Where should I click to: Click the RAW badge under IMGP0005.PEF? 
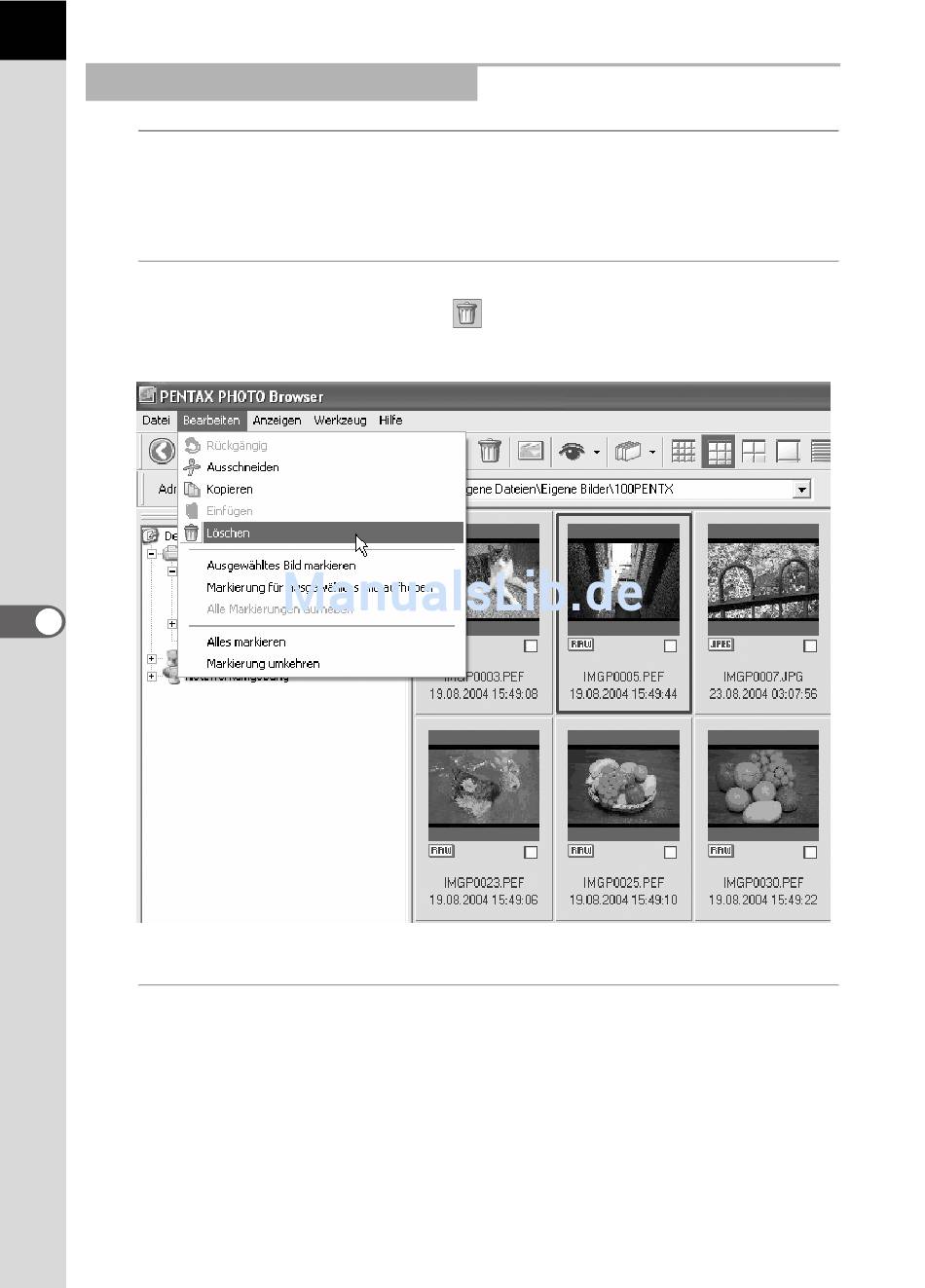point(580,644)
